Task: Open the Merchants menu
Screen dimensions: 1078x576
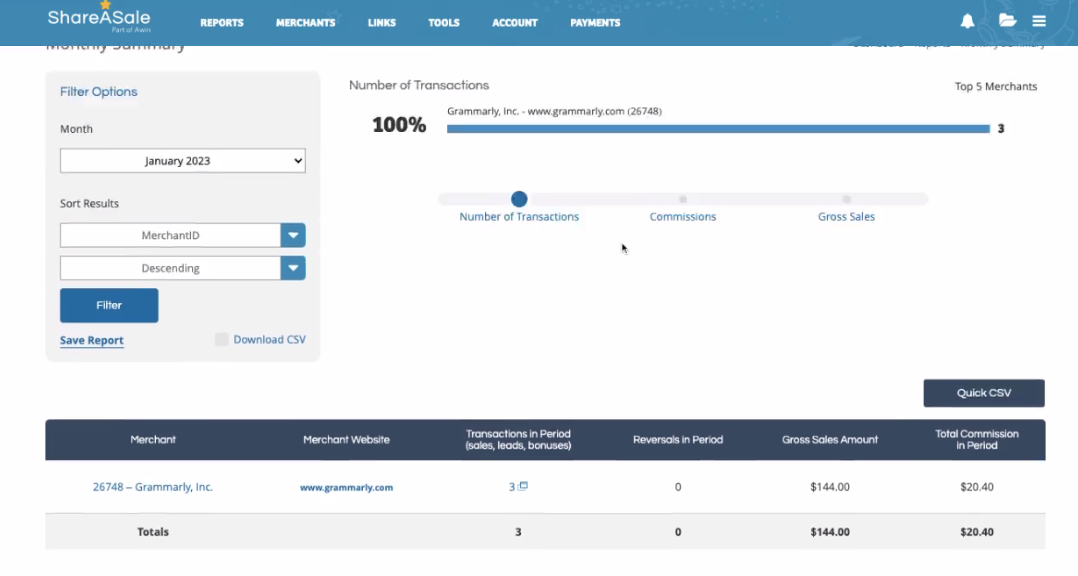Action: pos(305,23)
